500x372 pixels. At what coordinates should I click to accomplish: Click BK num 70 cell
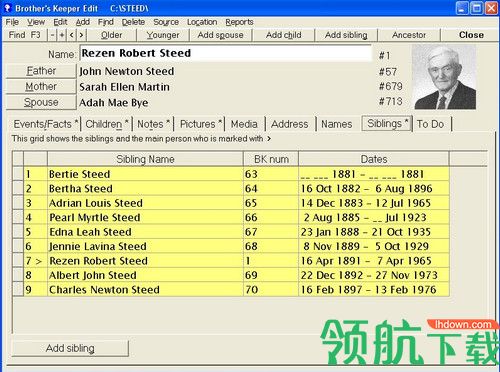[x=271, y=290]
